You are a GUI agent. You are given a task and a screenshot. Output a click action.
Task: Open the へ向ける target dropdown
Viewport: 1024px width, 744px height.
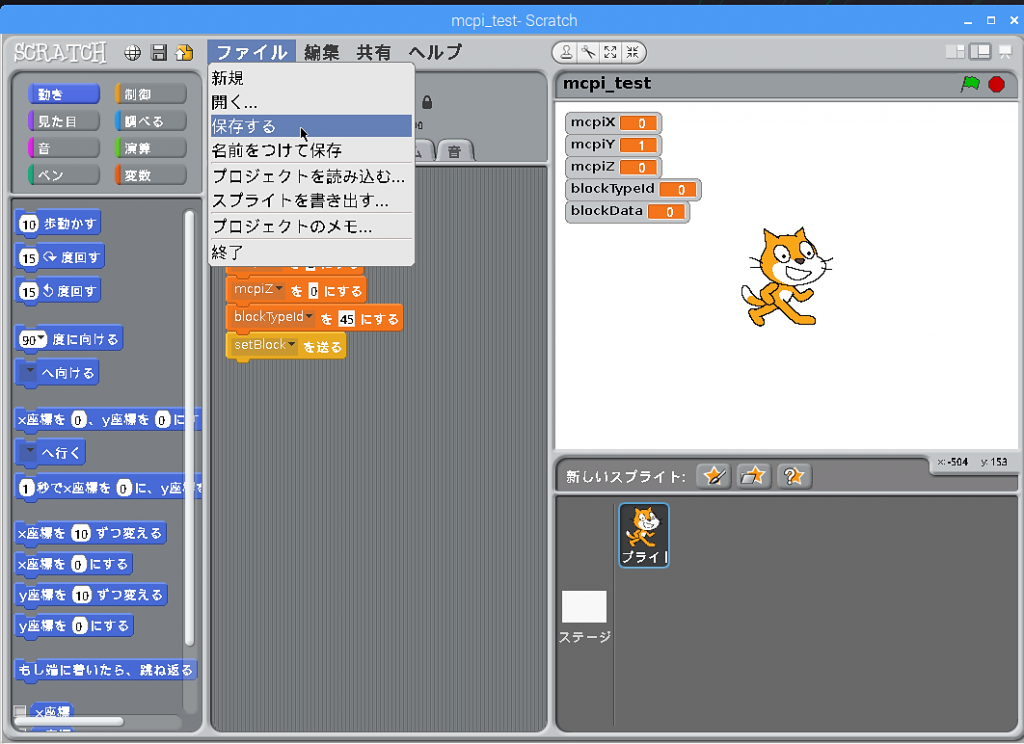click(29, 371)
